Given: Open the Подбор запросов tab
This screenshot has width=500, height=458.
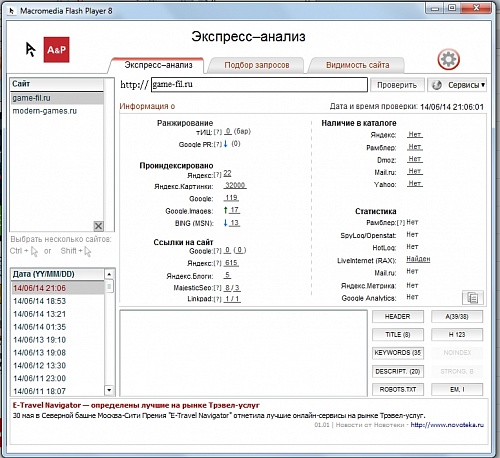Looking at the screenshot, I should tap(257, 65).
